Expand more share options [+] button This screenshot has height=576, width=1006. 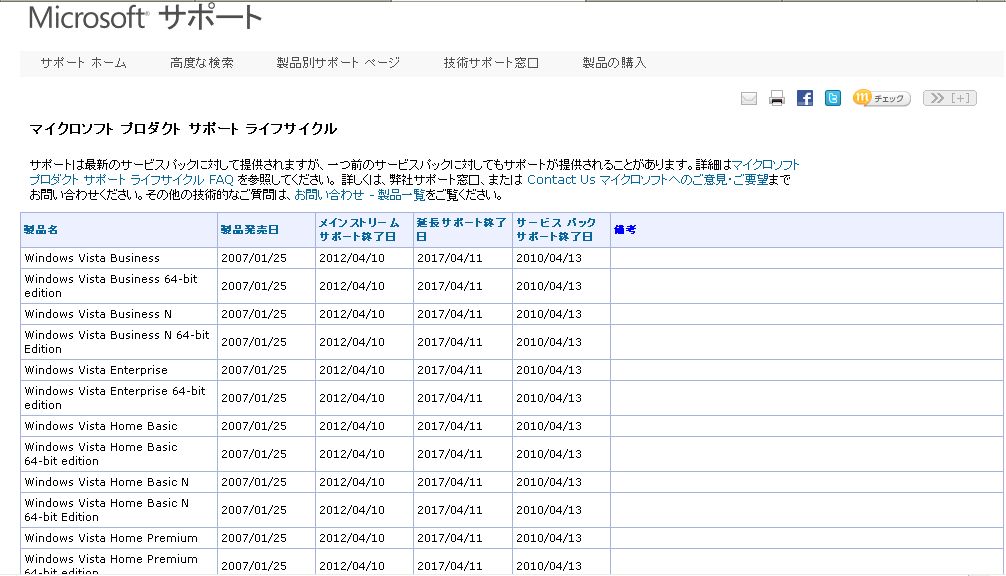tap(950, 98)
